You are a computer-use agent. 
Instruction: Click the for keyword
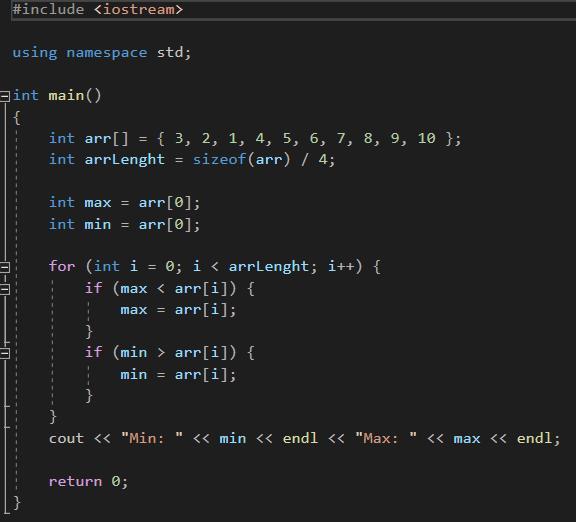62,266
